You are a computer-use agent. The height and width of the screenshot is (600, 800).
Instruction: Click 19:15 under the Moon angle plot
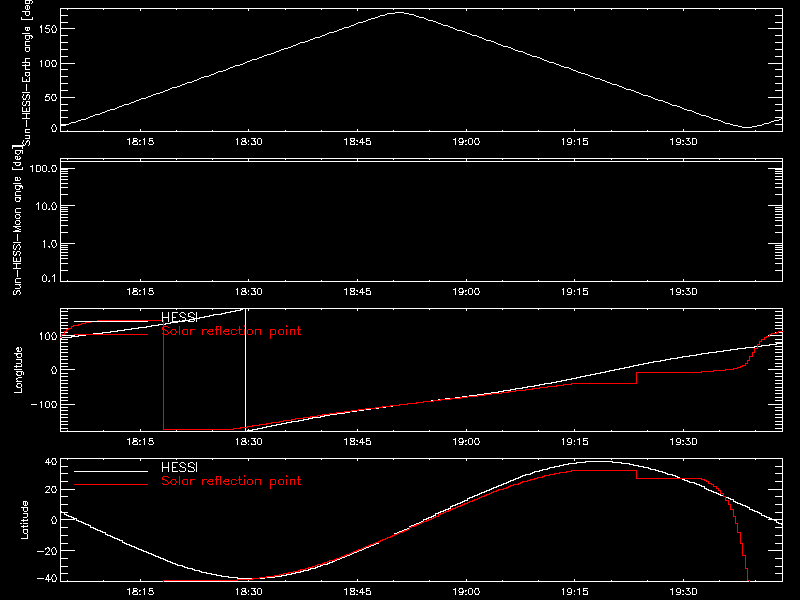[575, 292]
